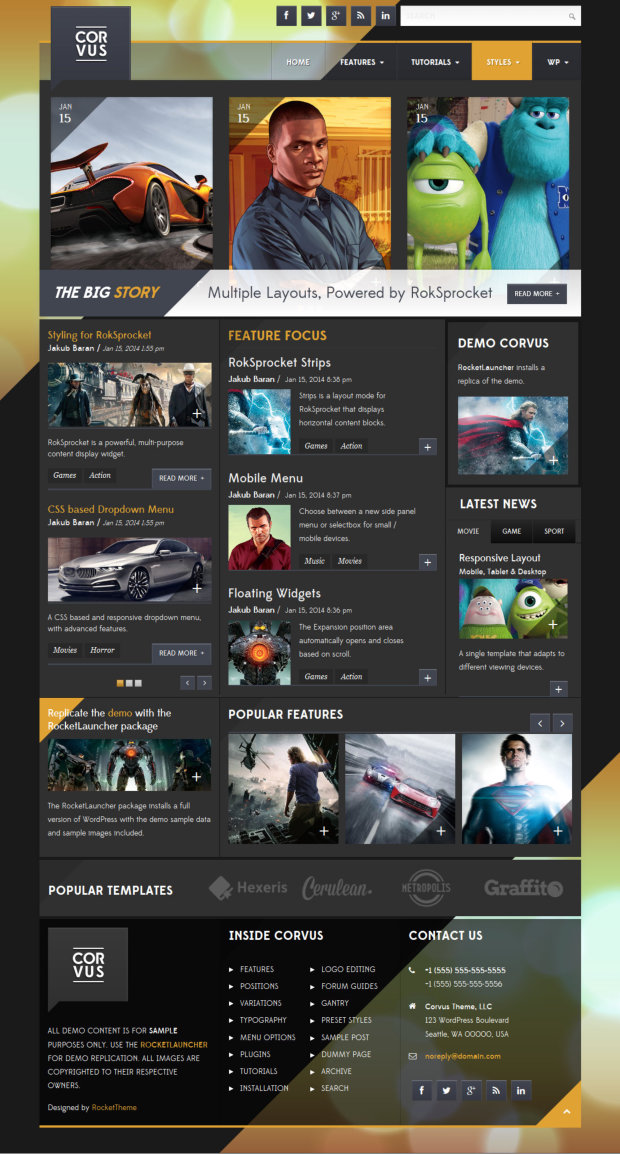Go to previous slide in Popular Features
Screen dimensions: 620x1154
540,723
